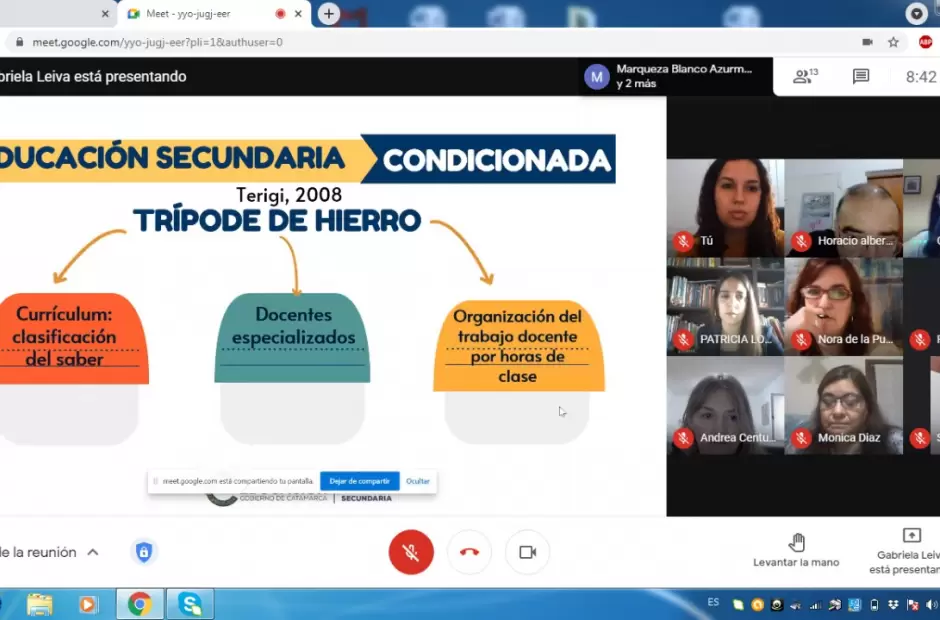Screen dimensions: 940x620
Task: Click Horacio's participant video tile
Action: pyautogui.click(x=842, y=207)
